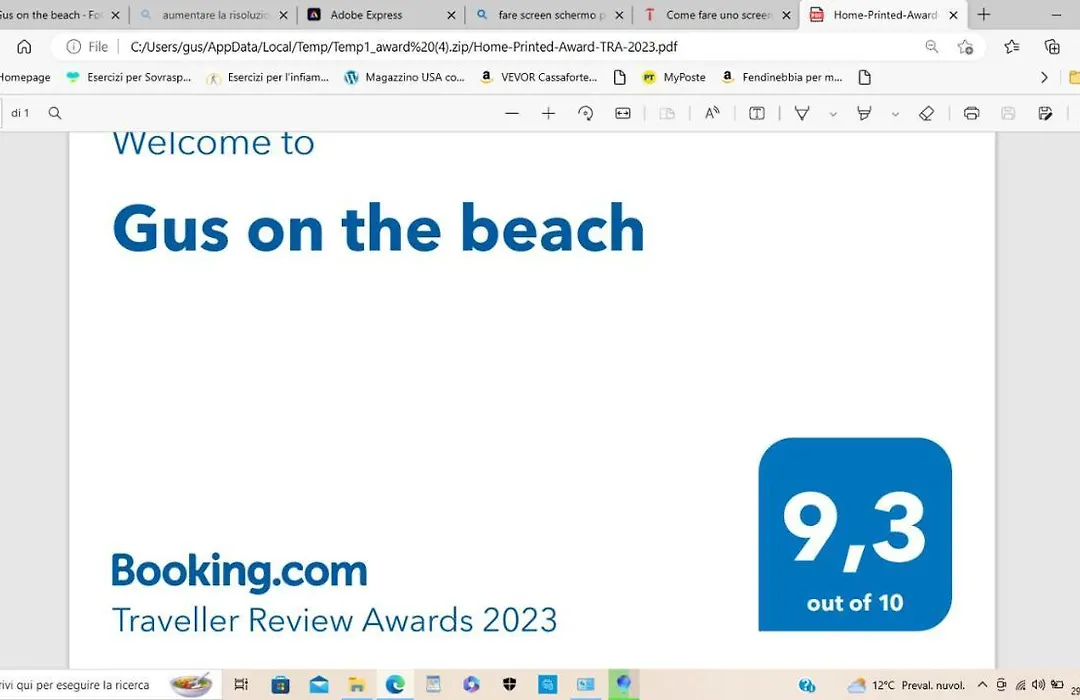Open the browser zoom indicator in address bar

pyautogui.click(x=931, y=47)
